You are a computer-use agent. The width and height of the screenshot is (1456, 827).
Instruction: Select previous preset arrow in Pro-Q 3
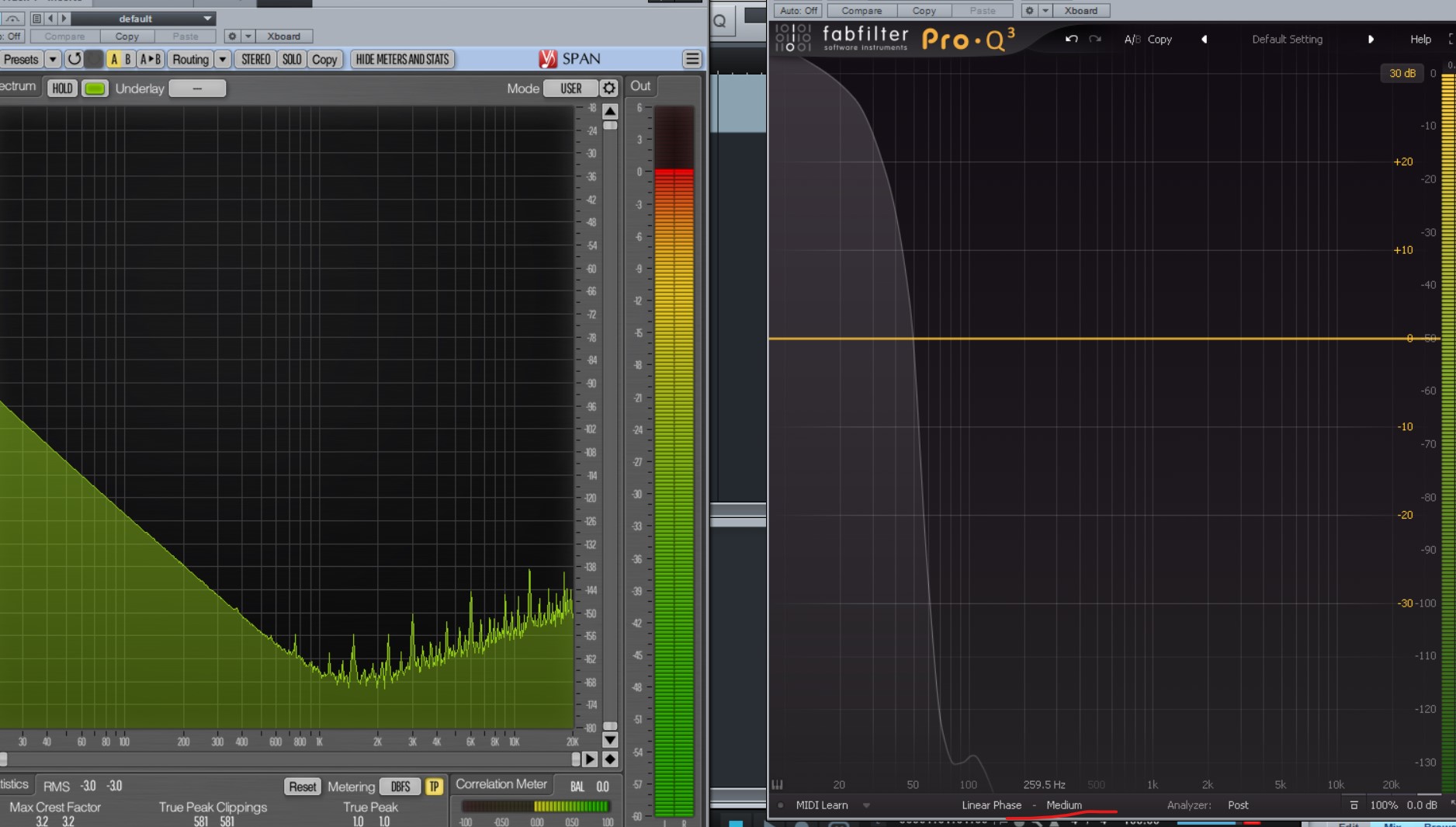click(x=1205, y=39)
